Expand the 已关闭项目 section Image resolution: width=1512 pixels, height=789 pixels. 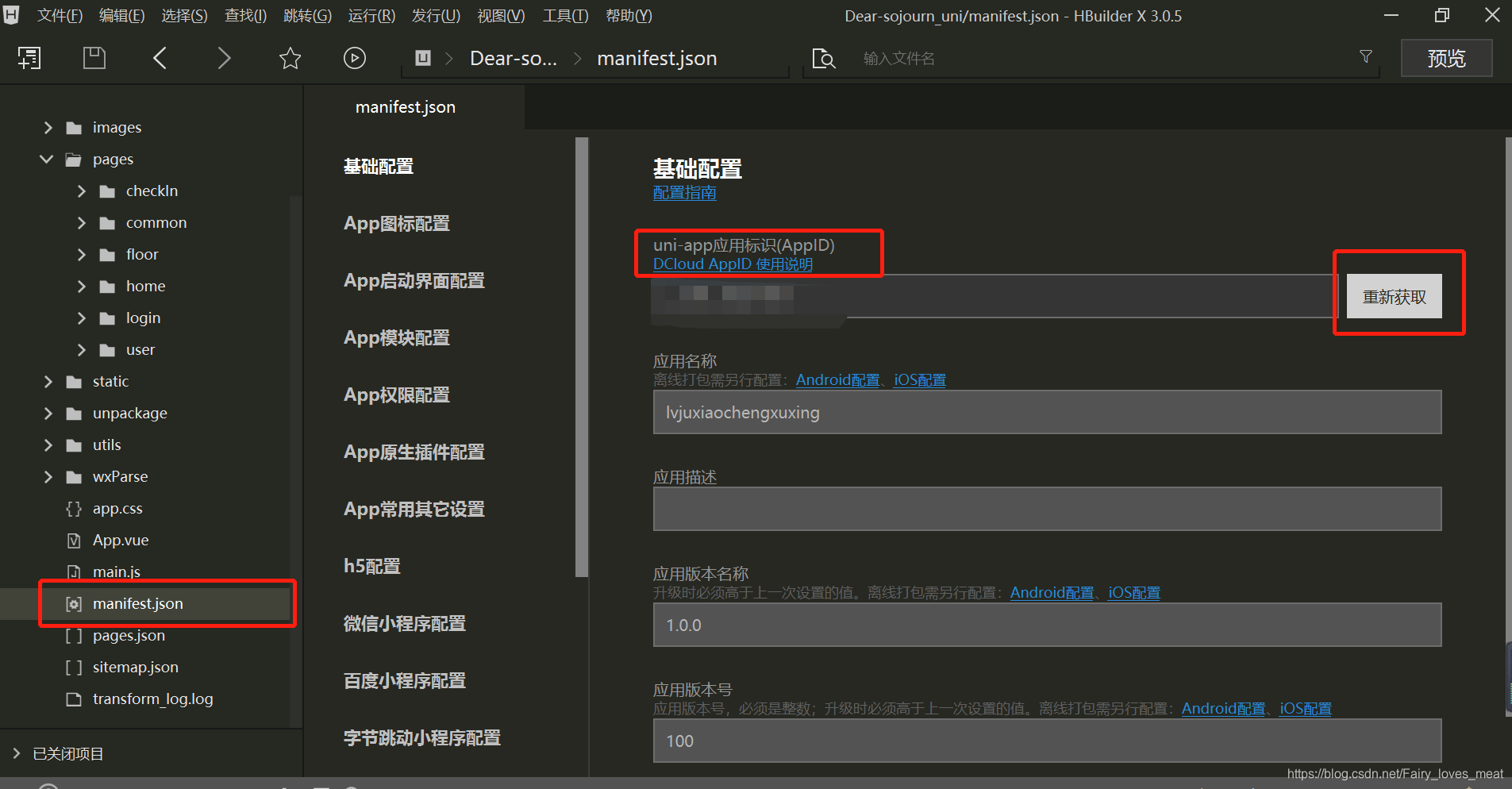coord(16,752)
